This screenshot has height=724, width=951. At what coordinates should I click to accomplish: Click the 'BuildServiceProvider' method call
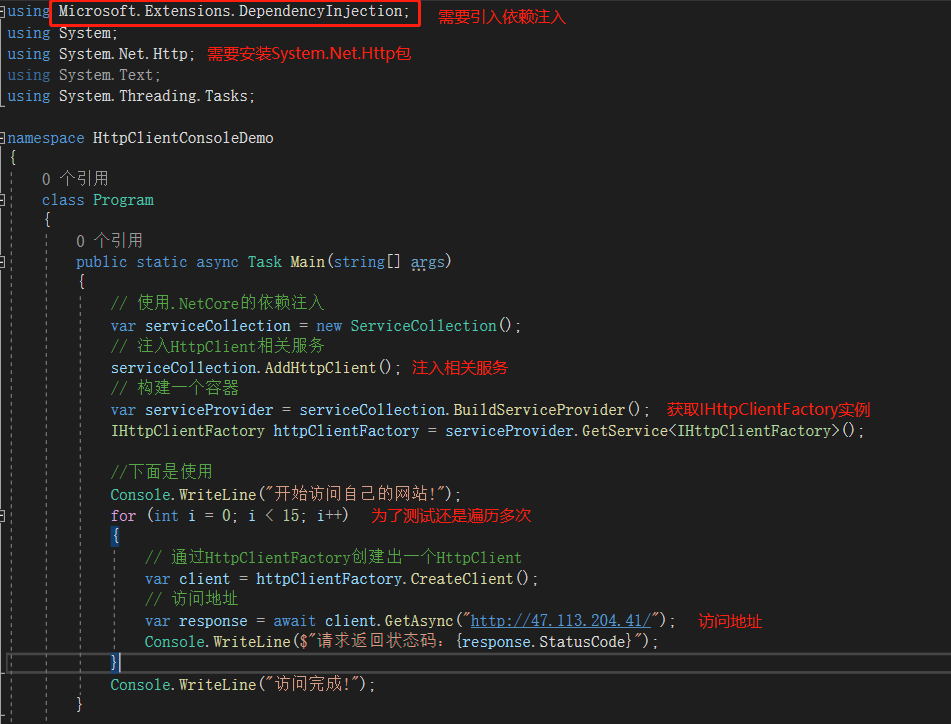coord(539,410)
